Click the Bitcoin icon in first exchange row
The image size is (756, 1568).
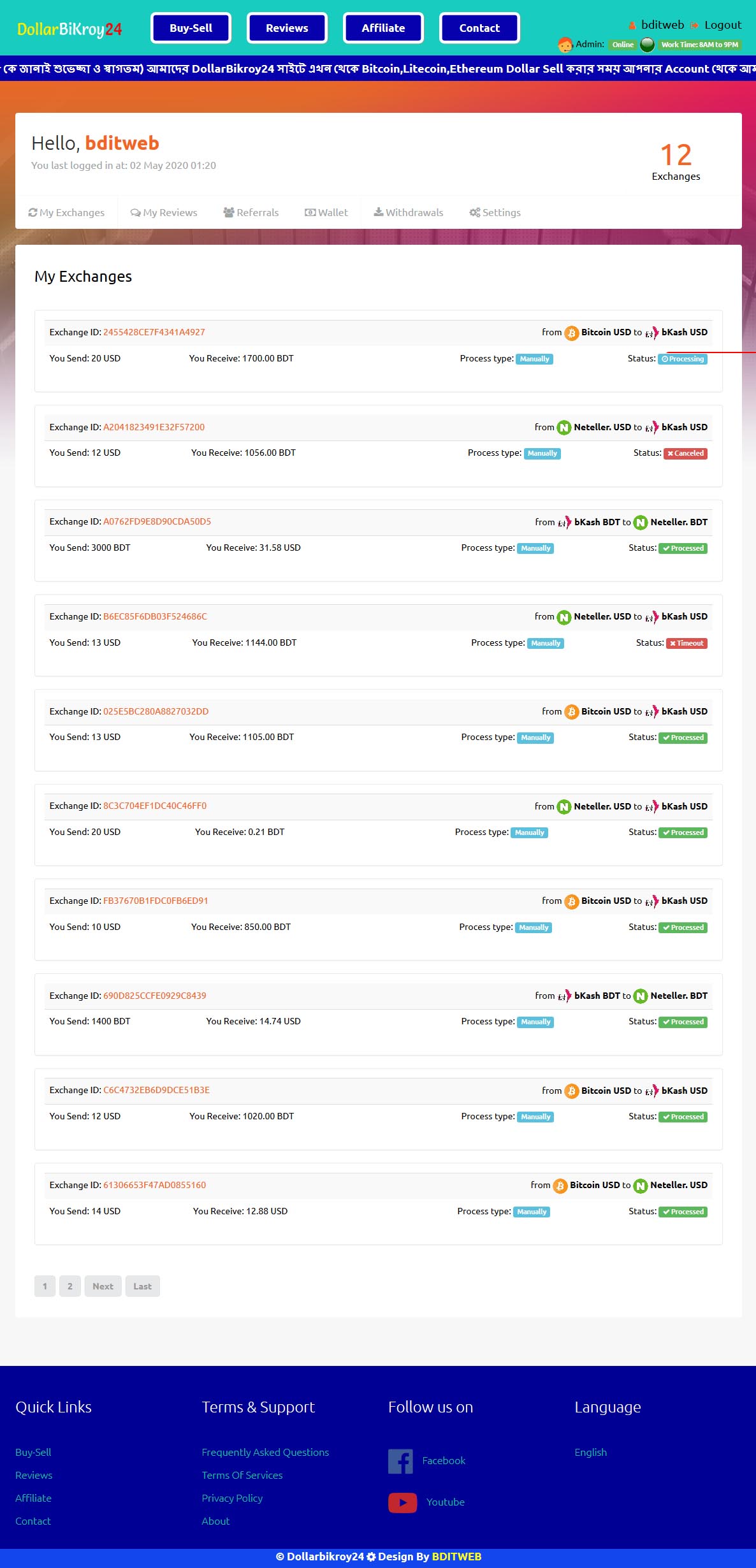tap(571, 333)
